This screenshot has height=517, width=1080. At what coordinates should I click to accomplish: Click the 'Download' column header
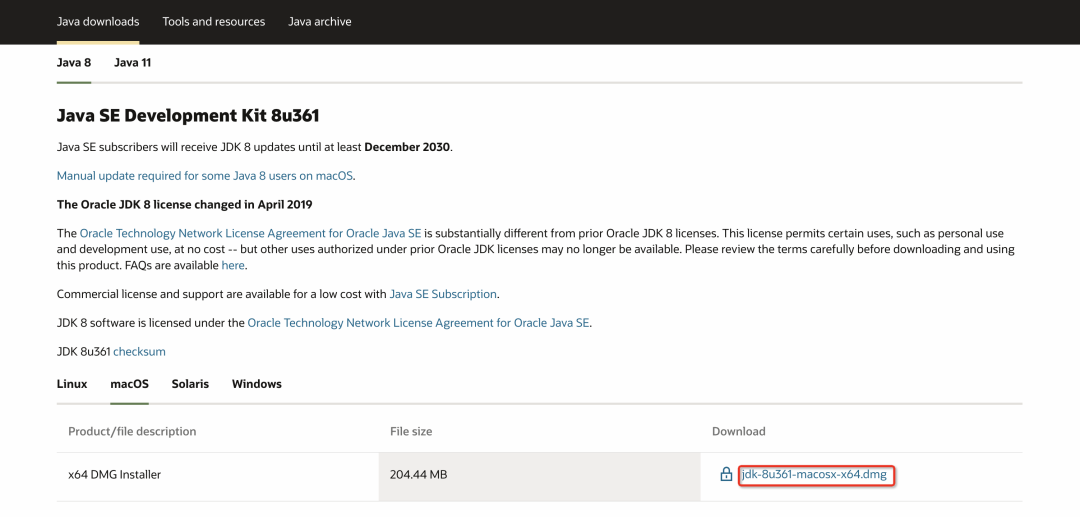[x=738, y=431]
